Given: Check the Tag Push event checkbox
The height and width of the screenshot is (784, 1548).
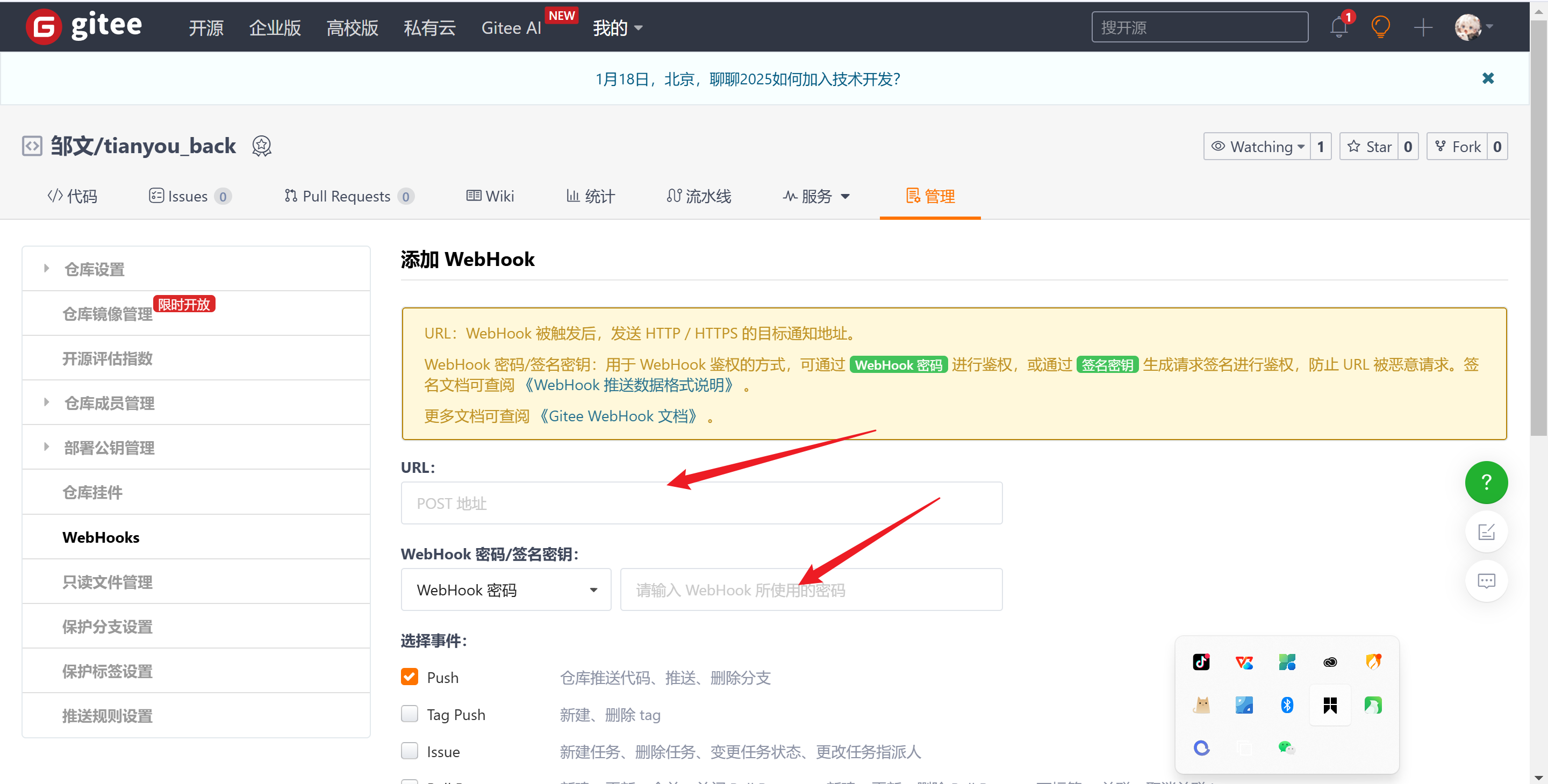Looking at the screenshot, I should tap(409, 714).
